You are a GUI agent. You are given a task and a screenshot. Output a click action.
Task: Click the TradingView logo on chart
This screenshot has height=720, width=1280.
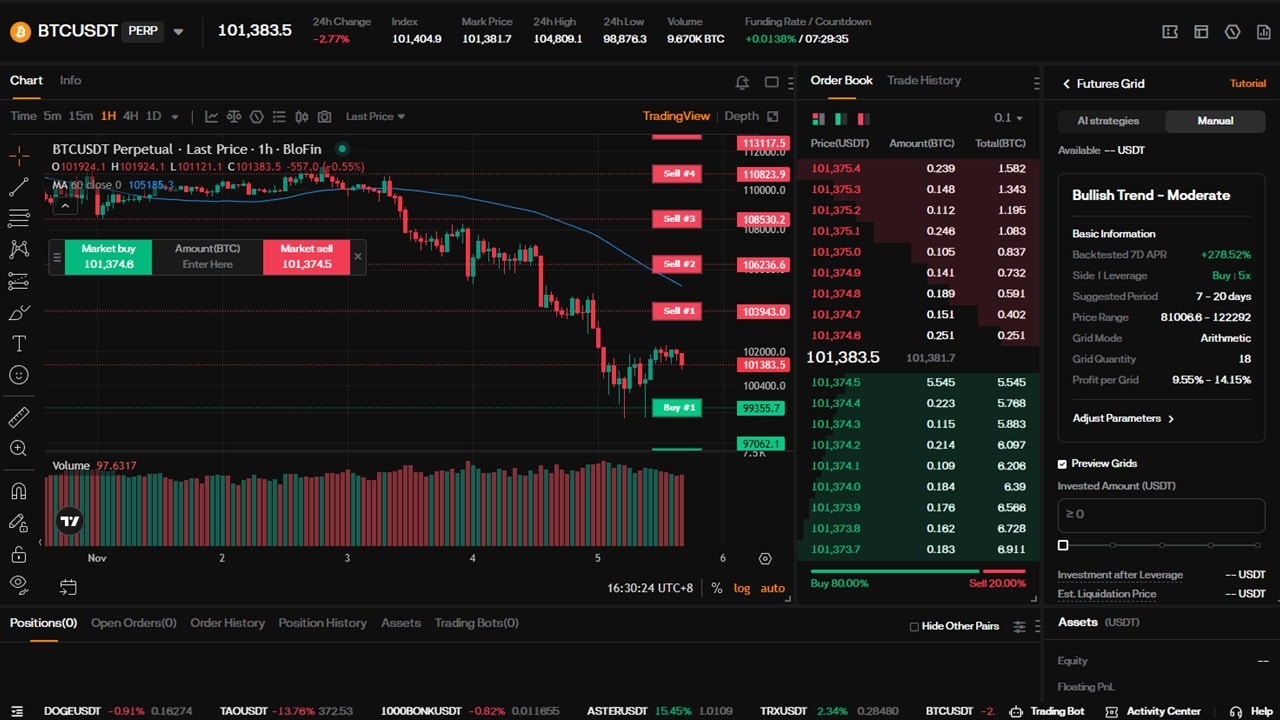click(69, 521)
